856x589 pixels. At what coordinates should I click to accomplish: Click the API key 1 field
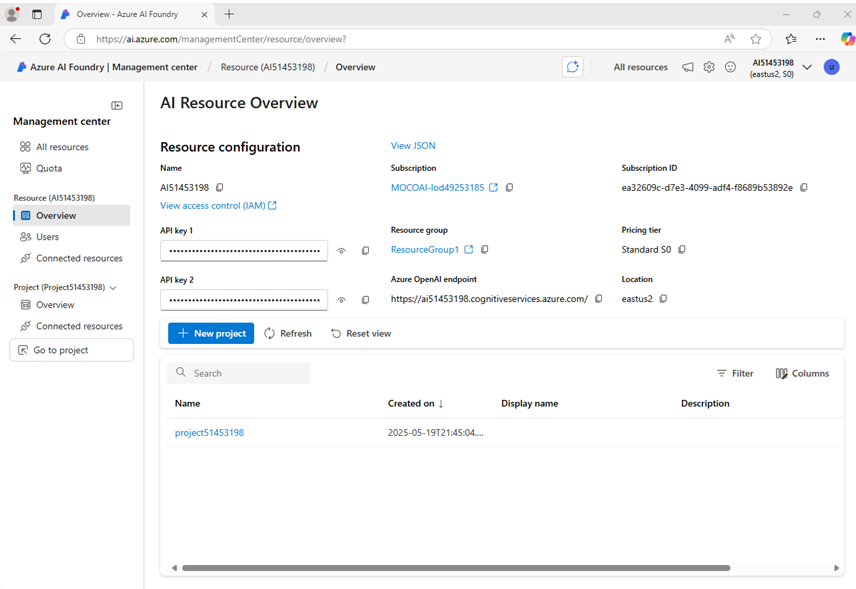click(x=244, y=251)
